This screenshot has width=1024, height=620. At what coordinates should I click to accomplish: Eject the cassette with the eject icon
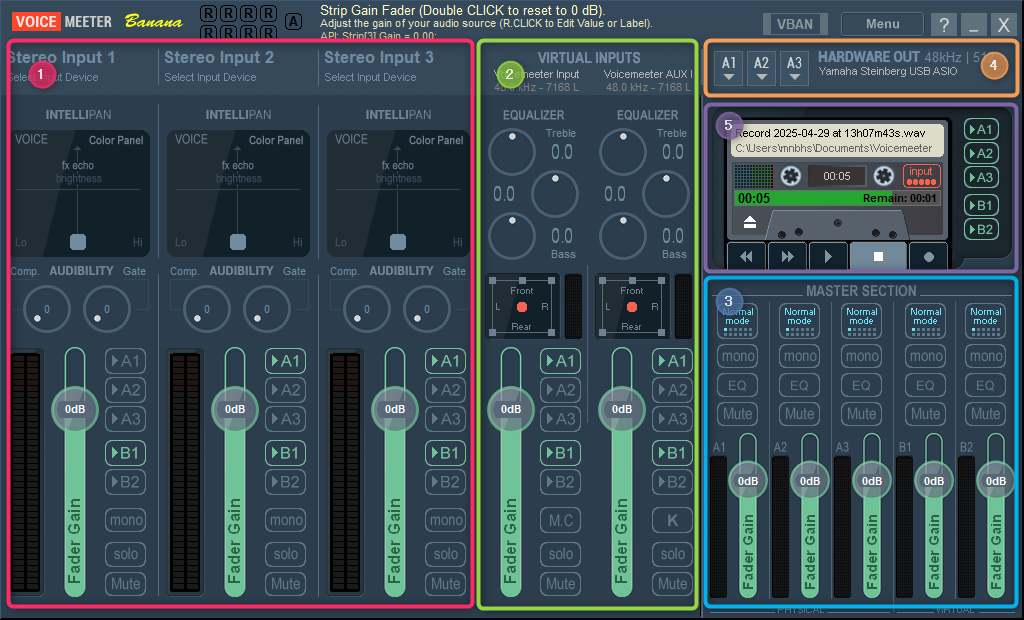coord(750,223)
